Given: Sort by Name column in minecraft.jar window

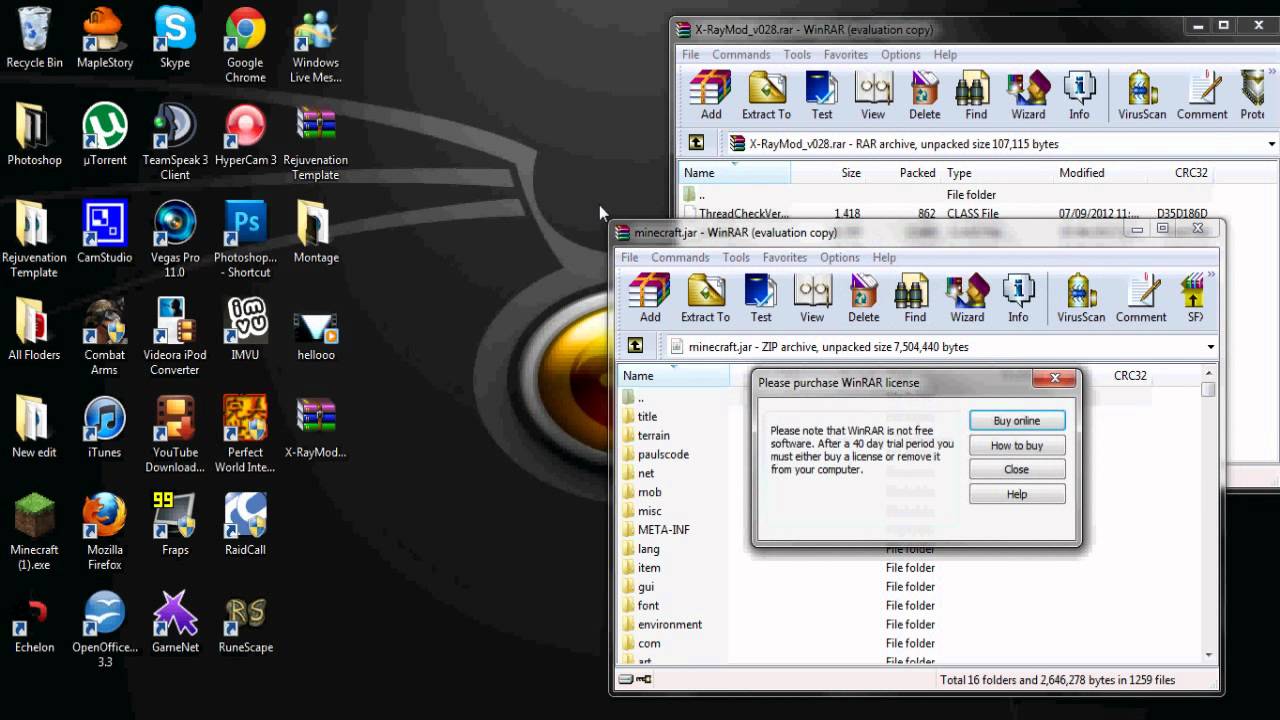Looking at the screenshot, I should pyautogui.click(x=674, y=376).
